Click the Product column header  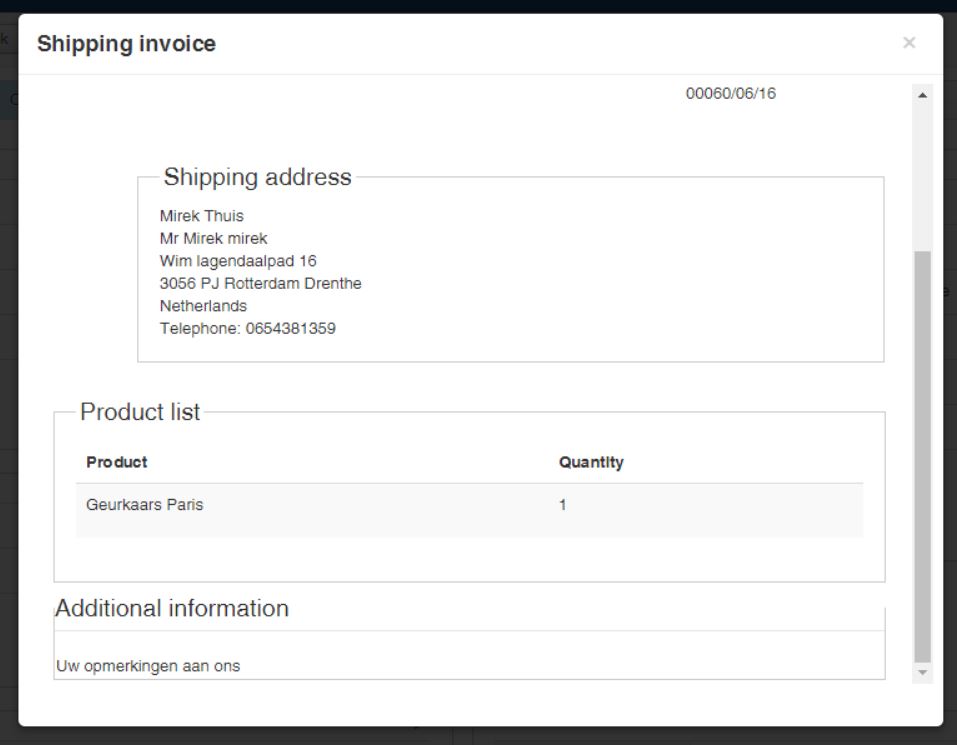[117, 462]
